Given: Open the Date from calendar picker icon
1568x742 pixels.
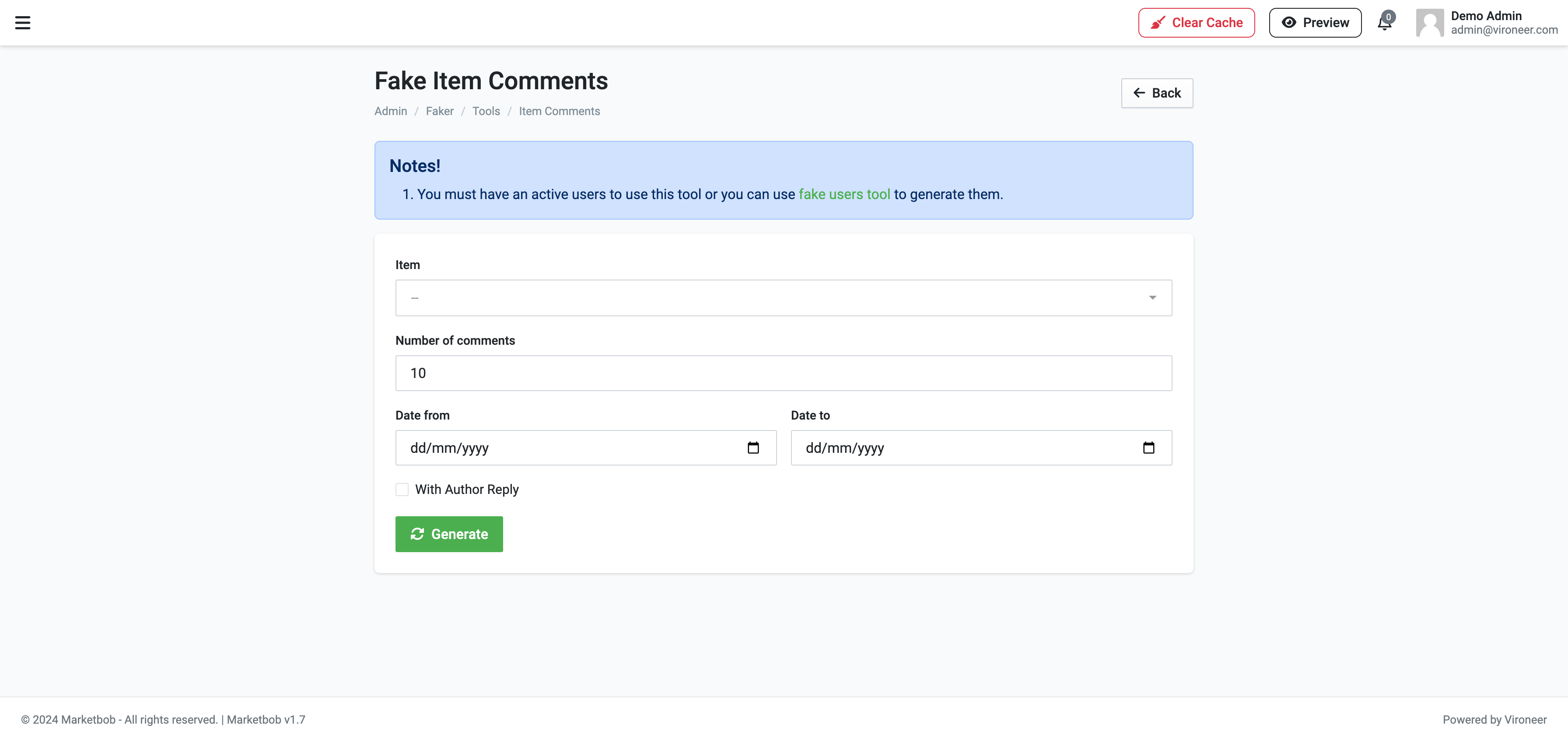Looking at the screenshot, I should point(753,448).
